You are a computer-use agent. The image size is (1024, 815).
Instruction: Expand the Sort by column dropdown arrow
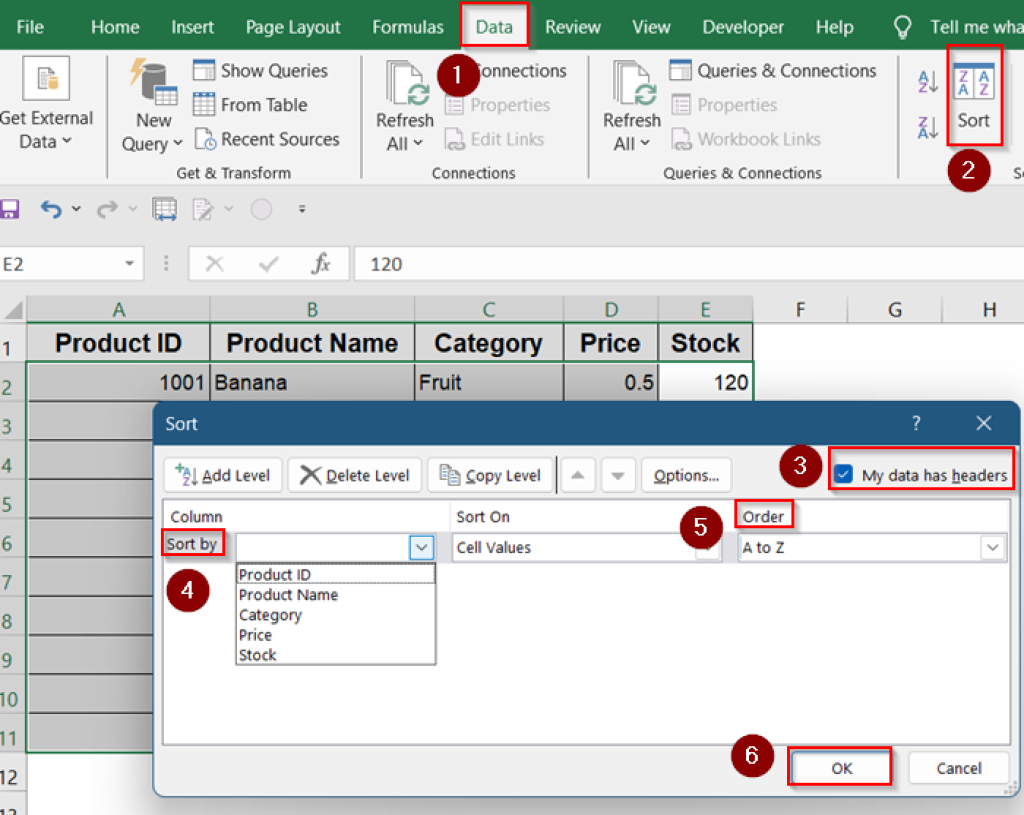(421, 548)
